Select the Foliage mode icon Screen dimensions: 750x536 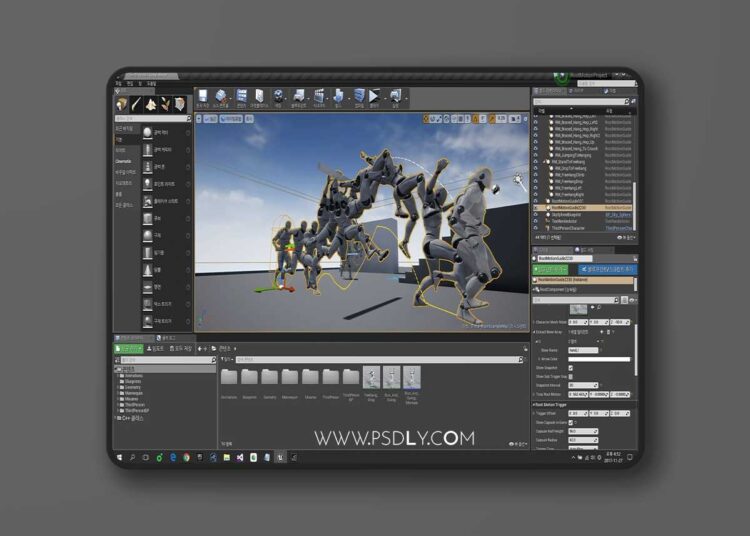point(165,104)
